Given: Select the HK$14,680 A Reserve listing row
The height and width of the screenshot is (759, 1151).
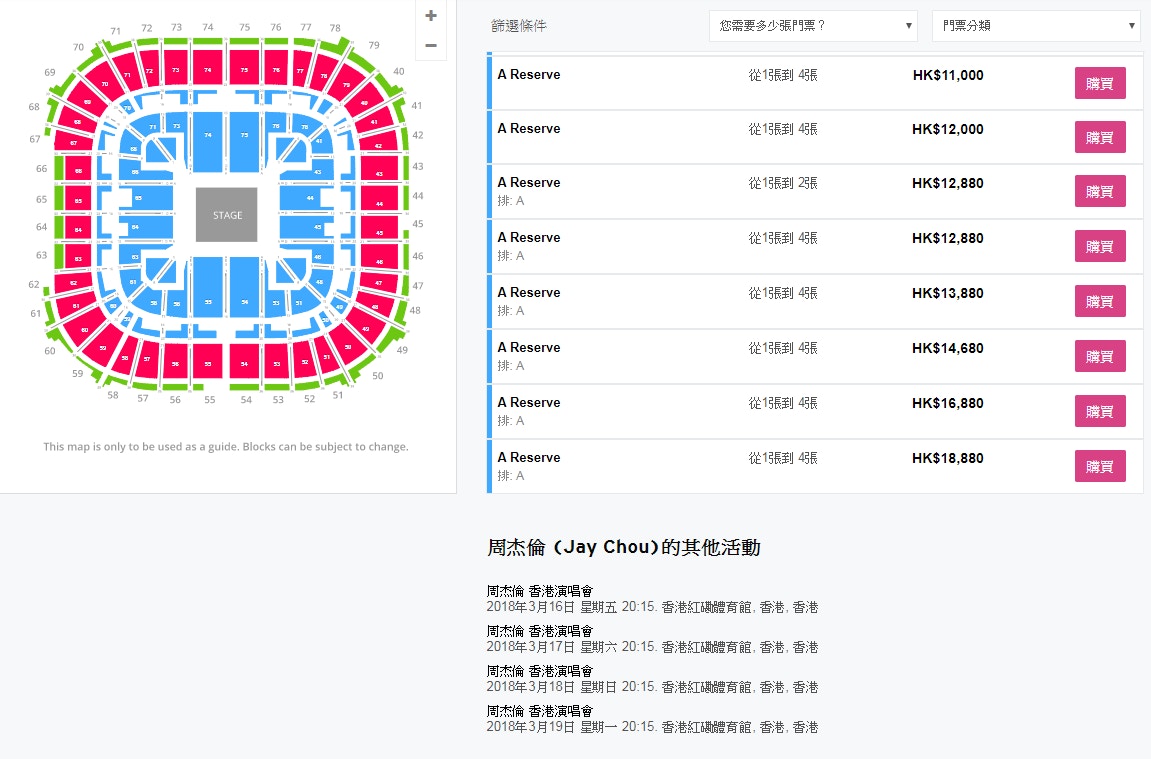Looking at the screenshot, I should click(x=815, y=357).
